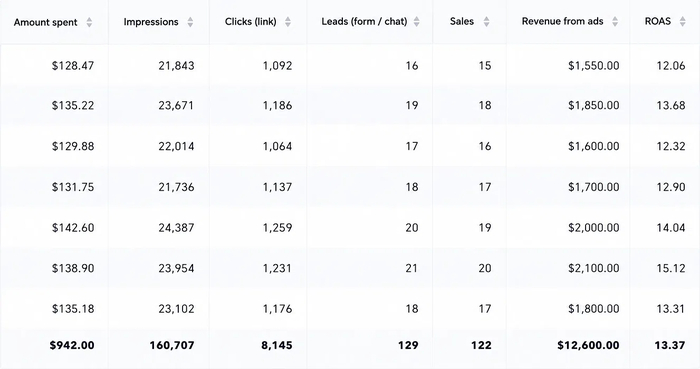The width and height of the screenshot is (700, 369).
Task: Click the 15.12 ROAS value
Action: pyautogui.click(x=671, y=269)
